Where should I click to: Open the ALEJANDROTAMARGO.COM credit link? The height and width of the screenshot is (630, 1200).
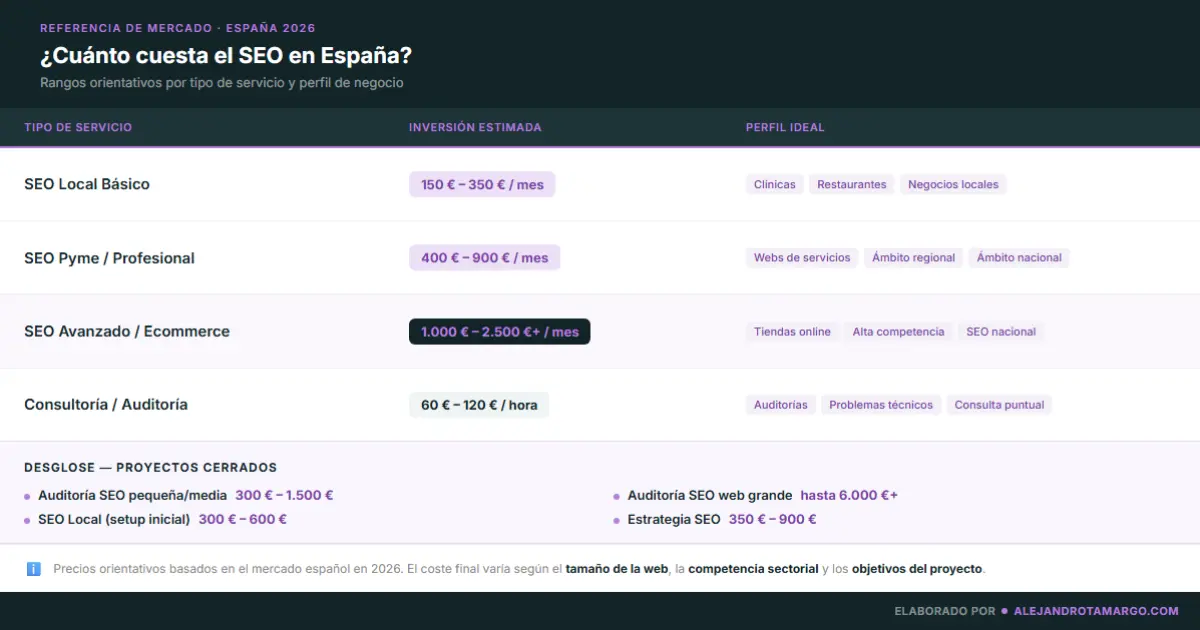tap(1096, 611)
